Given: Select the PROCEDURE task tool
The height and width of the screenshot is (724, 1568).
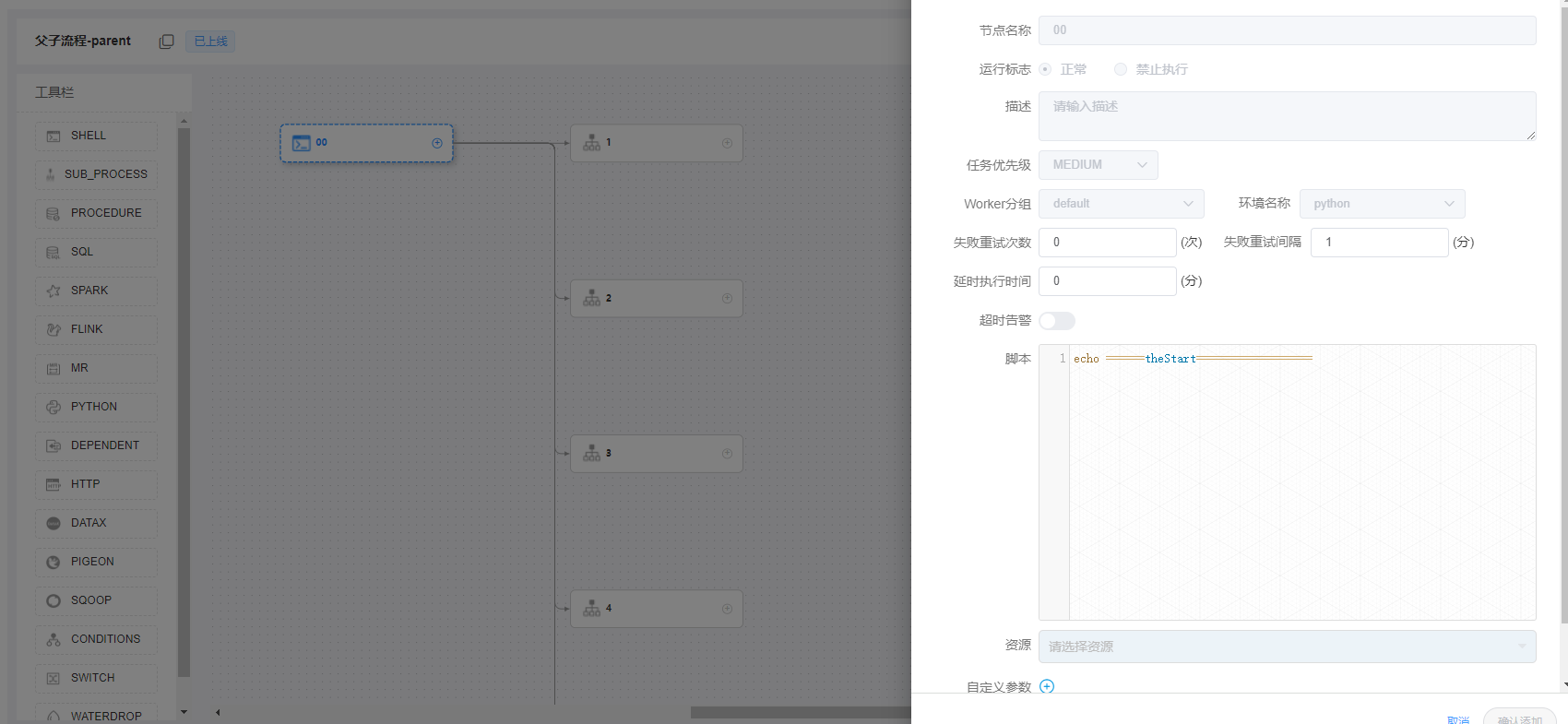Looking at the screenshot, I should coord(96,213).
